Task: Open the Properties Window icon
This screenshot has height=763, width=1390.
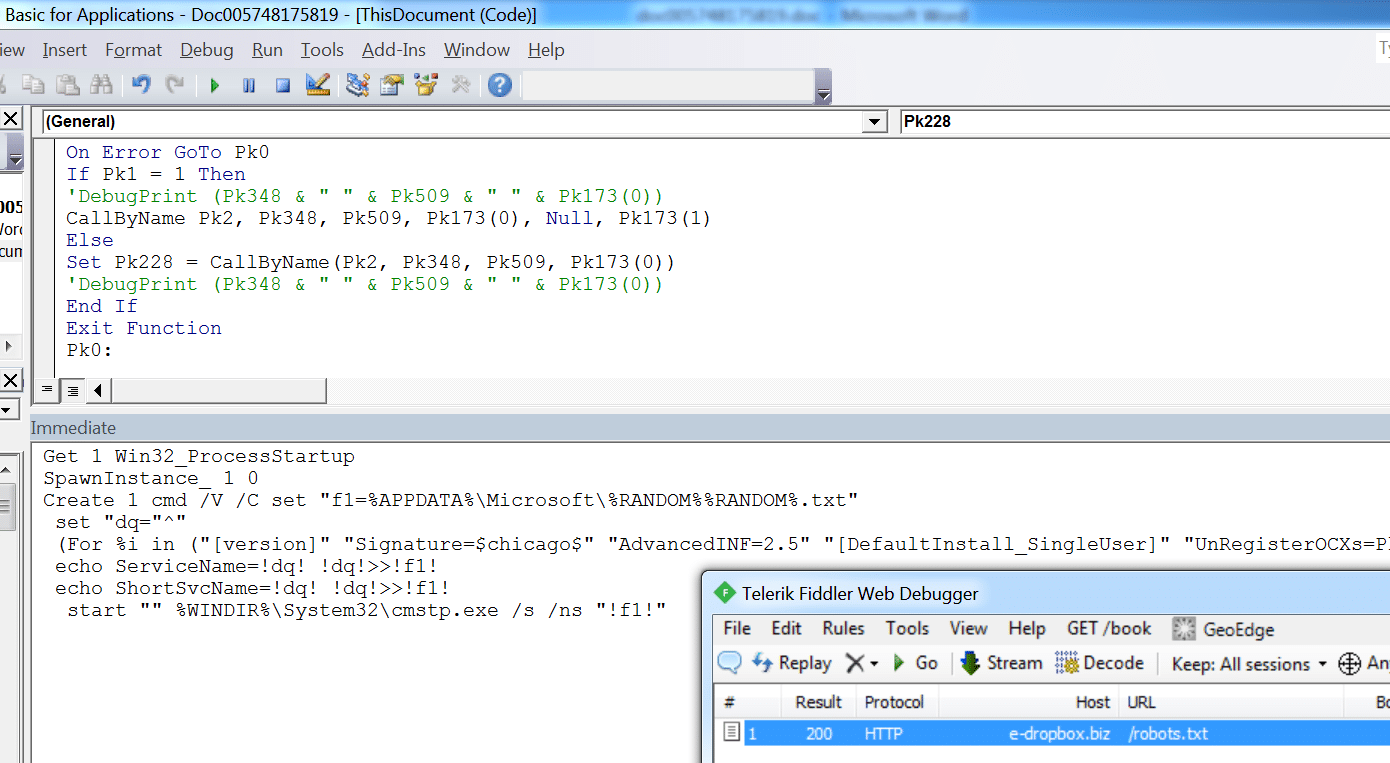Action: (392, 85)
